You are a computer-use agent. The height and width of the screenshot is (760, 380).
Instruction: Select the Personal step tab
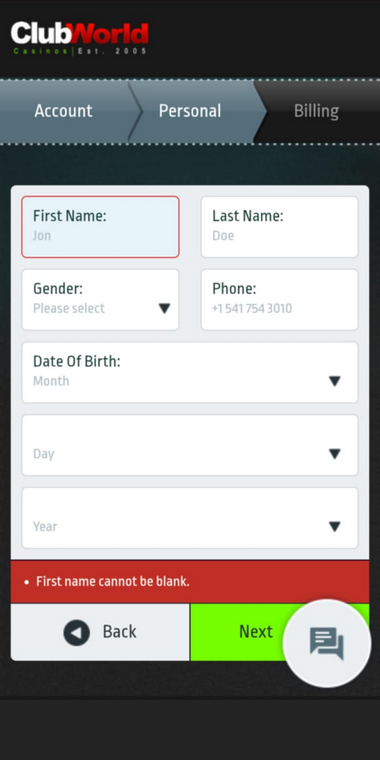(190, 111)
